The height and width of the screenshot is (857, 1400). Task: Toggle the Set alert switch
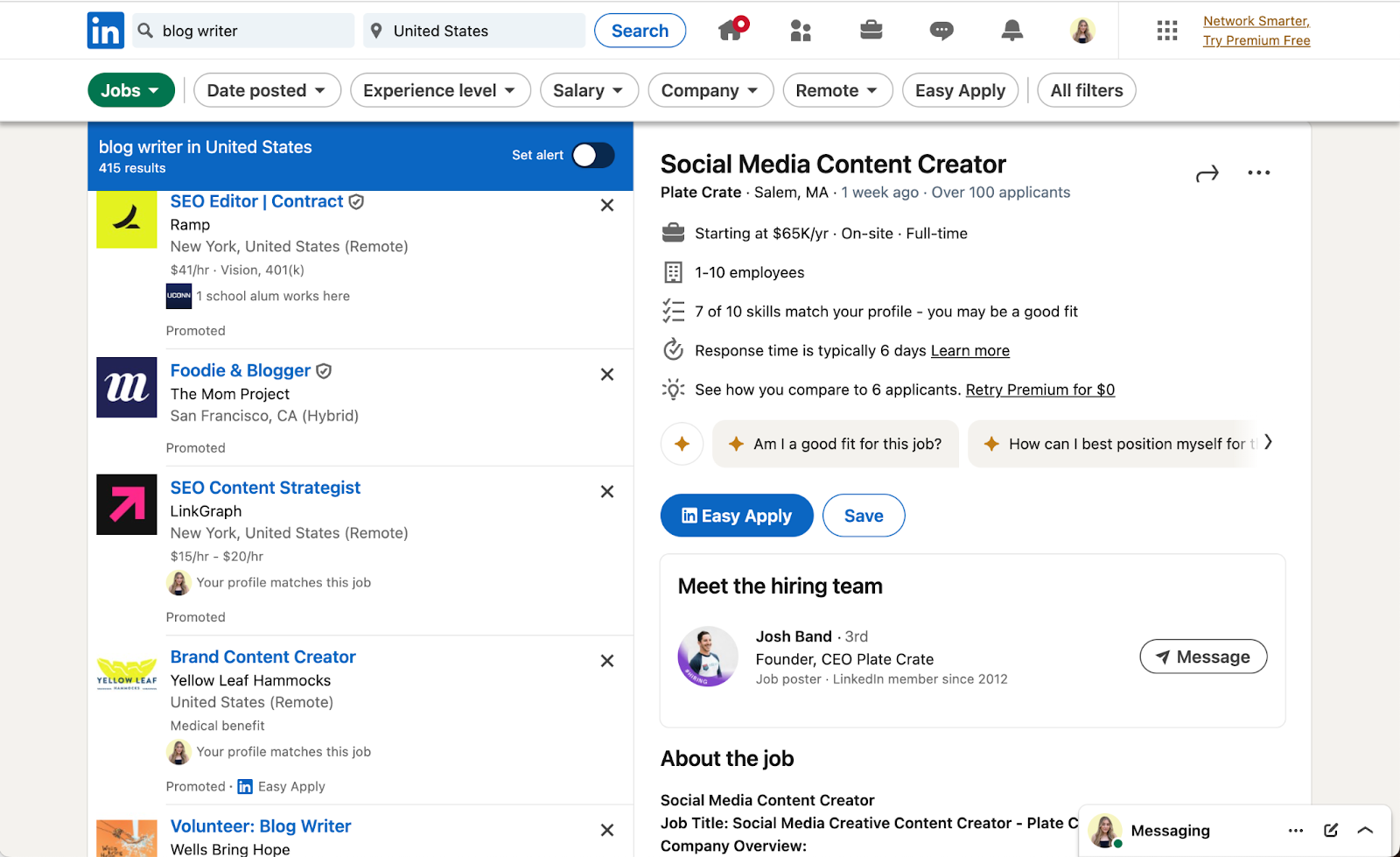pyautogui.click(x=593, y=155)
